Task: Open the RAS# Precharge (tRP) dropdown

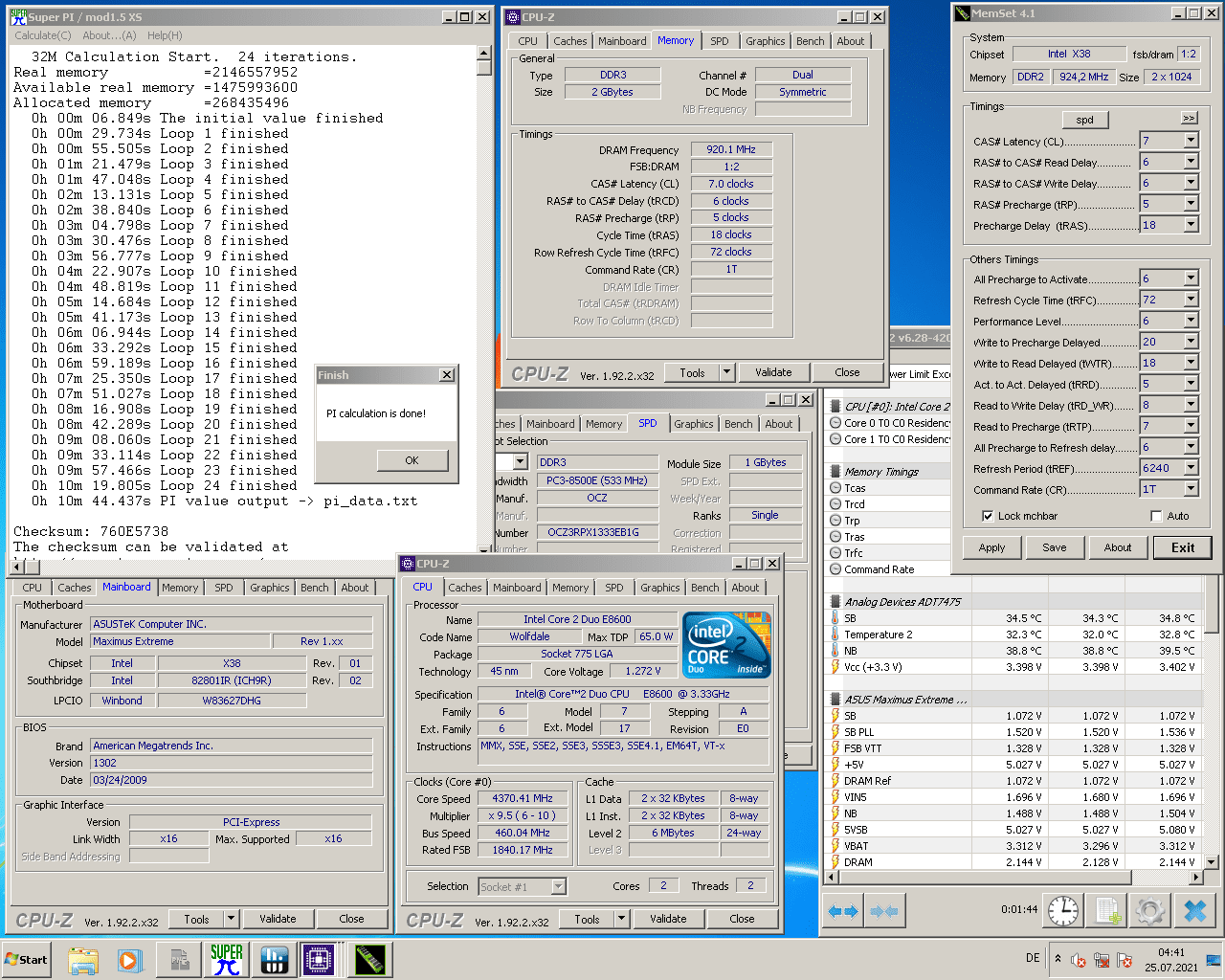Action: 1192,204
